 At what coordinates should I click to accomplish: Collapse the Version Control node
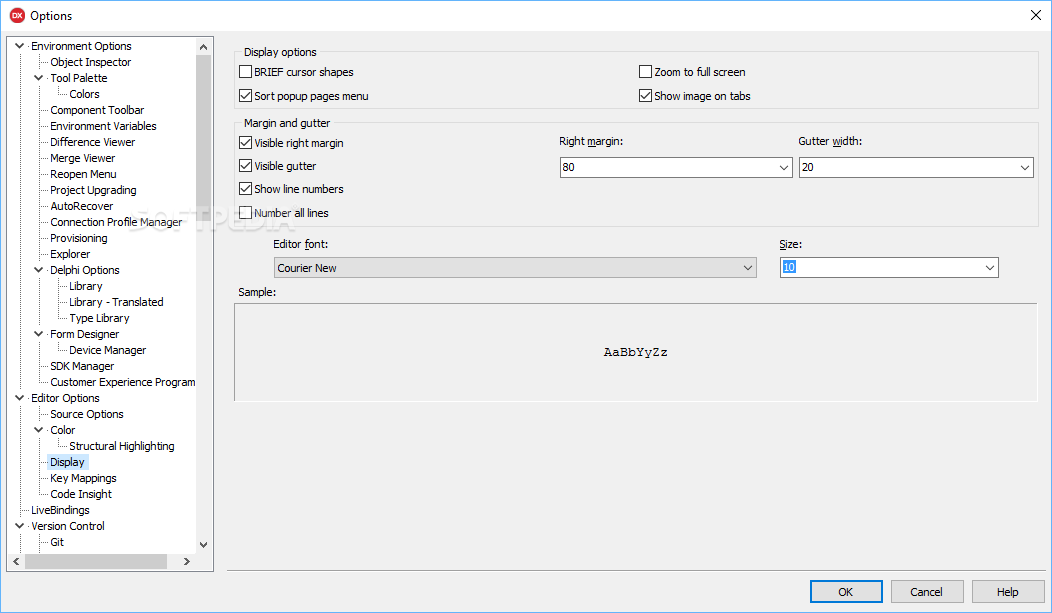click(19, 526)
